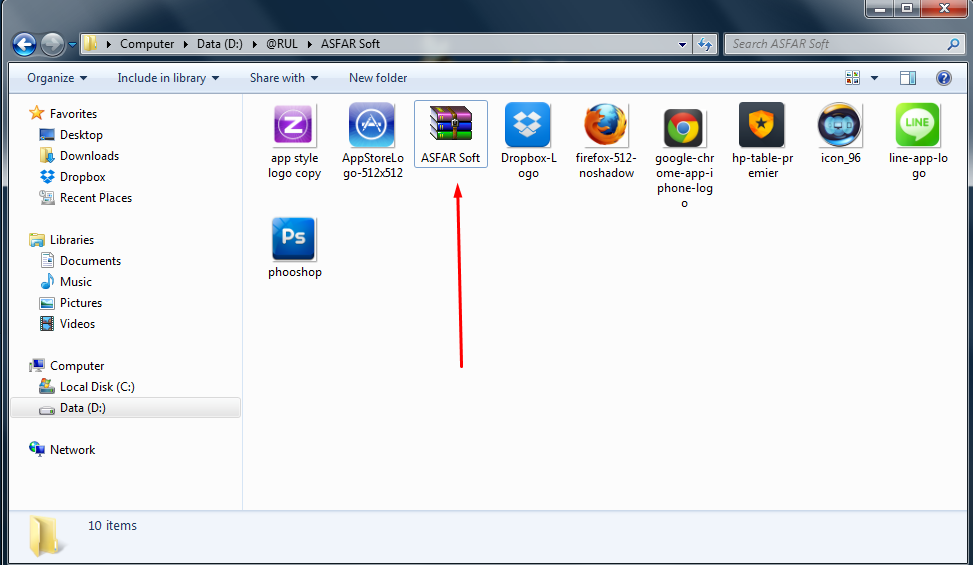973x565 pixels.
Task: Click the Forward navigation arrow
Action: [52, 44]
